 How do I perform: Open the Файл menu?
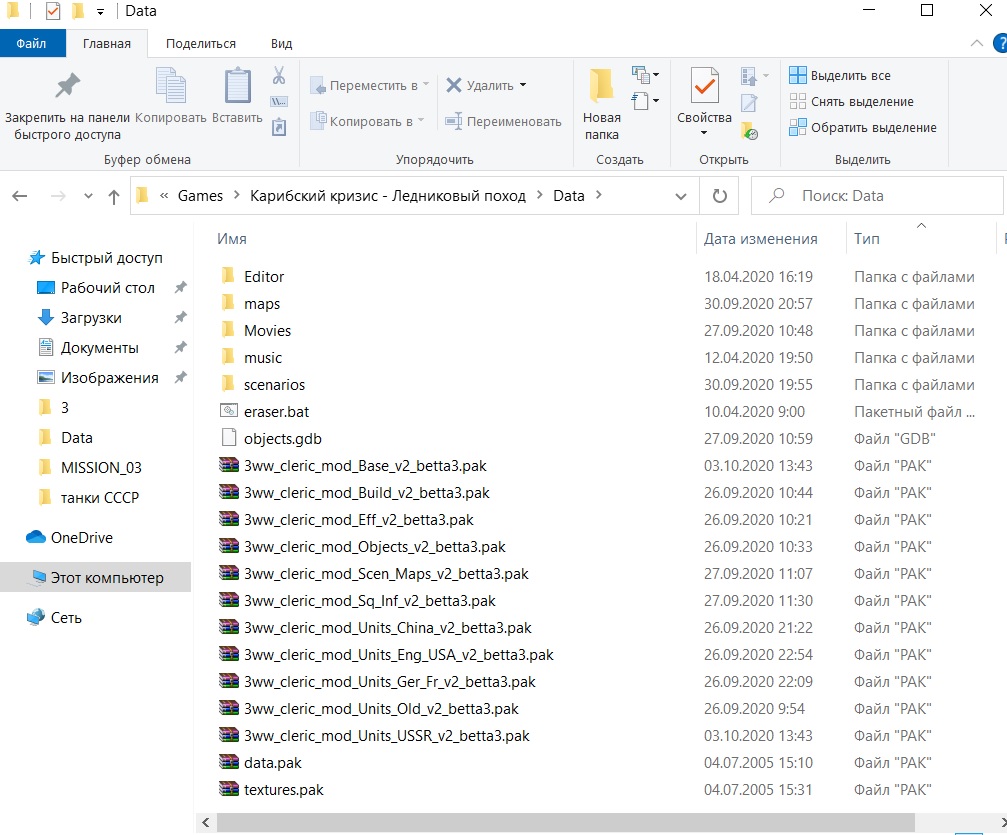tap(31, 44)
